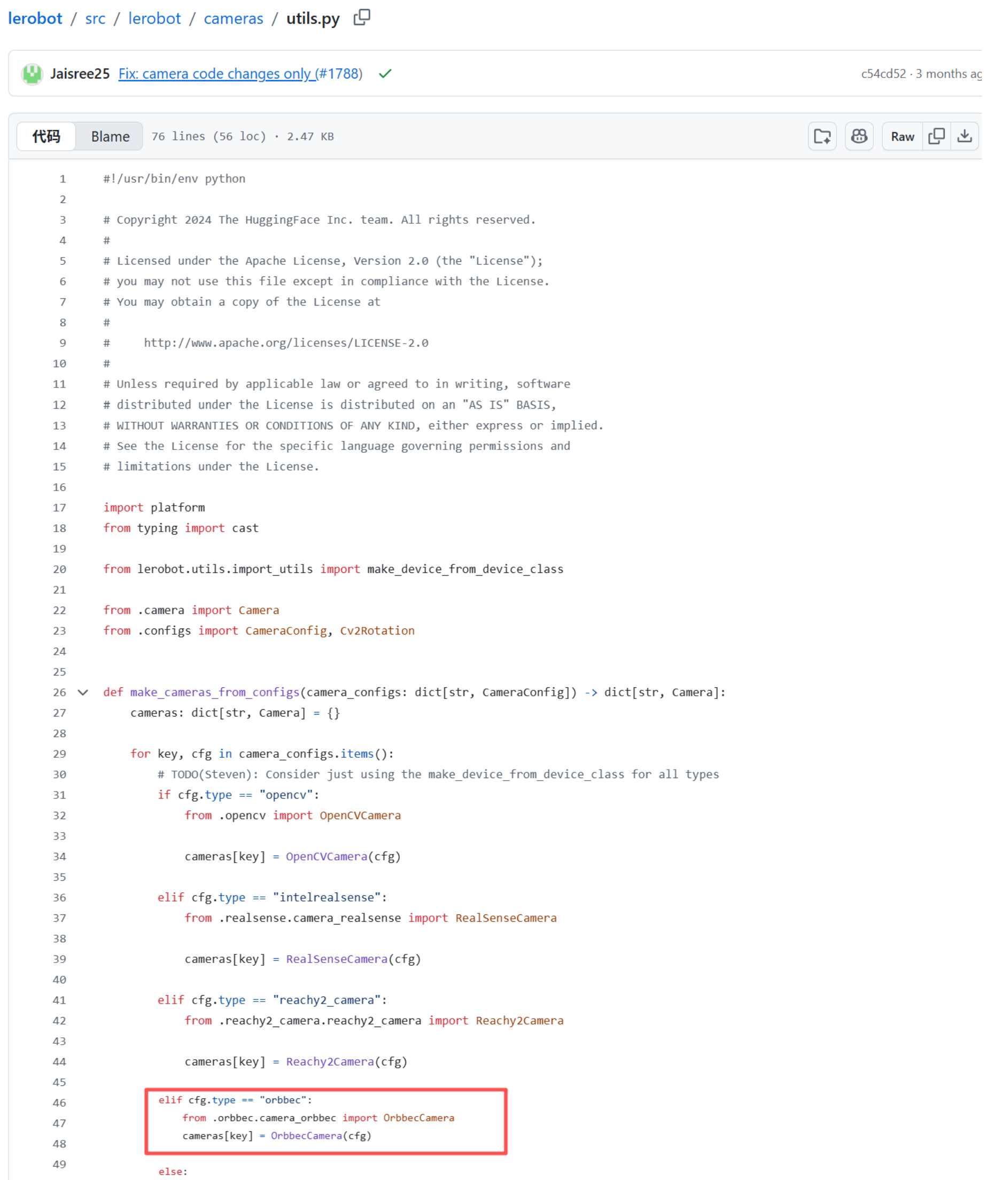Select the 代码 code tab
1008x1180 pixels.
[x=46, y=137]
